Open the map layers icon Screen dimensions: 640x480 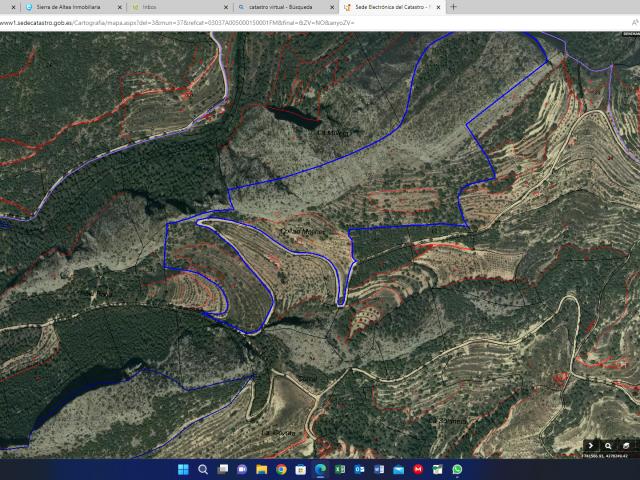tap(626, 445)
